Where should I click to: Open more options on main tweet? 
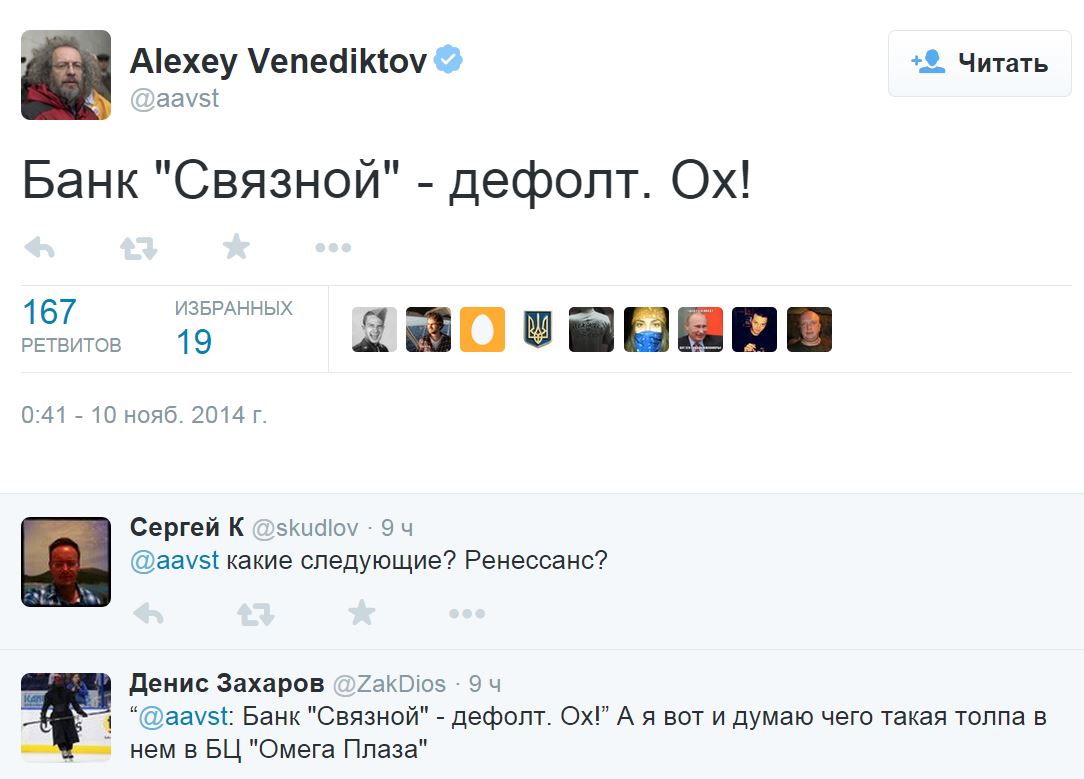(332, 248)
